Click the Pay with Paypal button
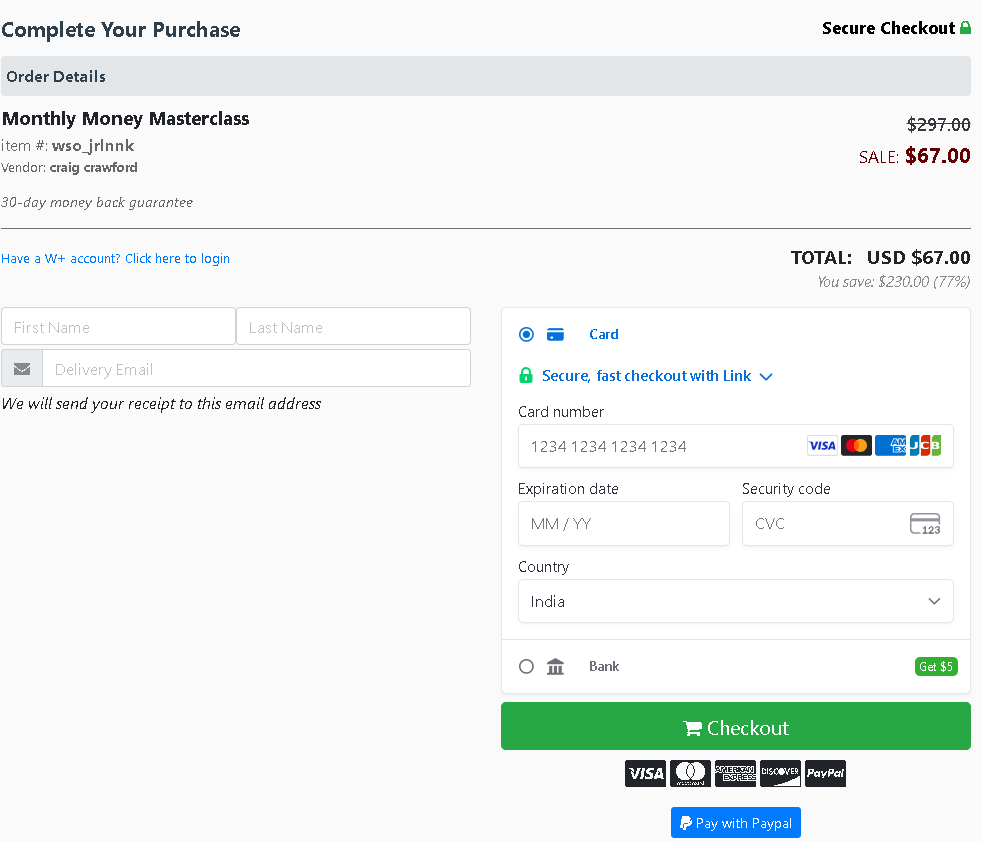The width and height of the screenshot is (982, 841). [735, 823]
